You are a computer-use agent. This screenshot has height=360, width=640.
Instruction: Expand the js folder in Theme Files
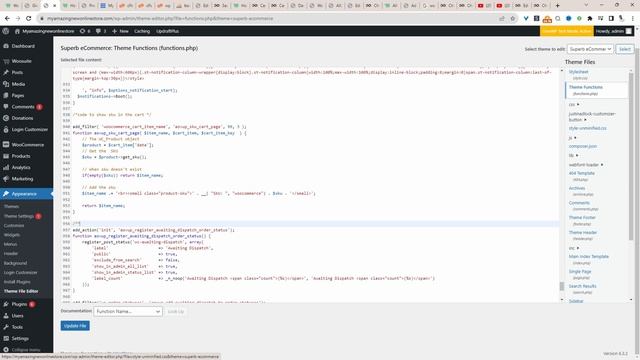[x=576, y=138]
